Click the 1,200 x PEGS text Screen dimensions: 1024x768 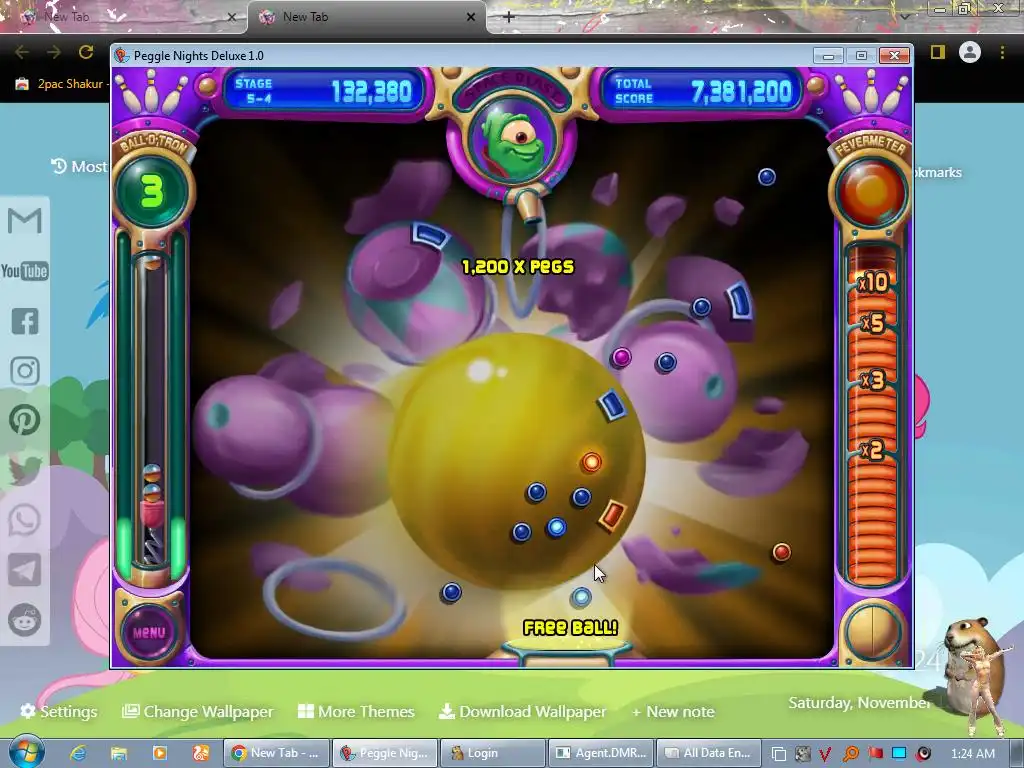pos(518,266)
